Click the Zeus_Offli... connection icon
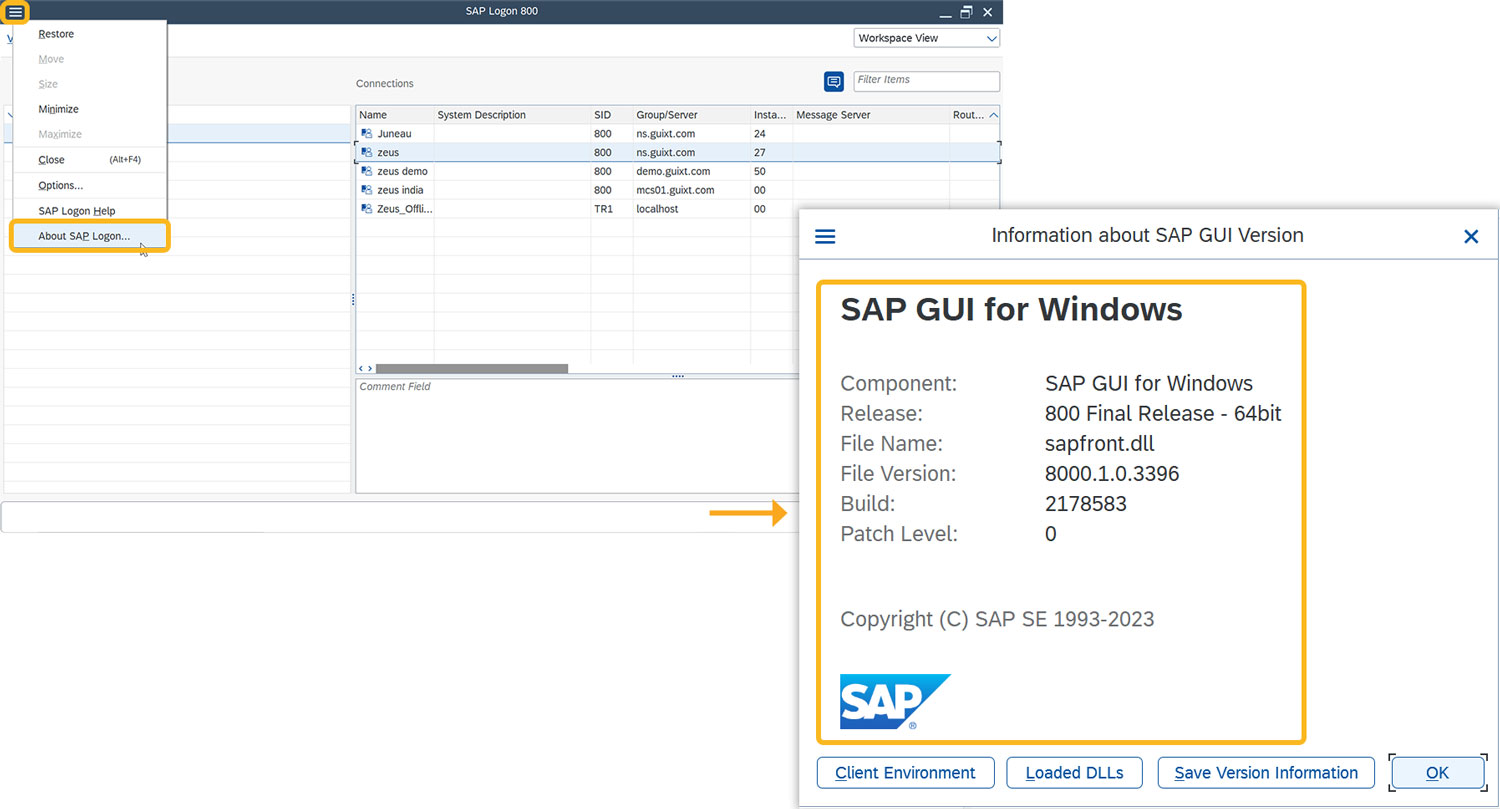The height and width of the screenshot is (809, 1500). tap(367, 209)
